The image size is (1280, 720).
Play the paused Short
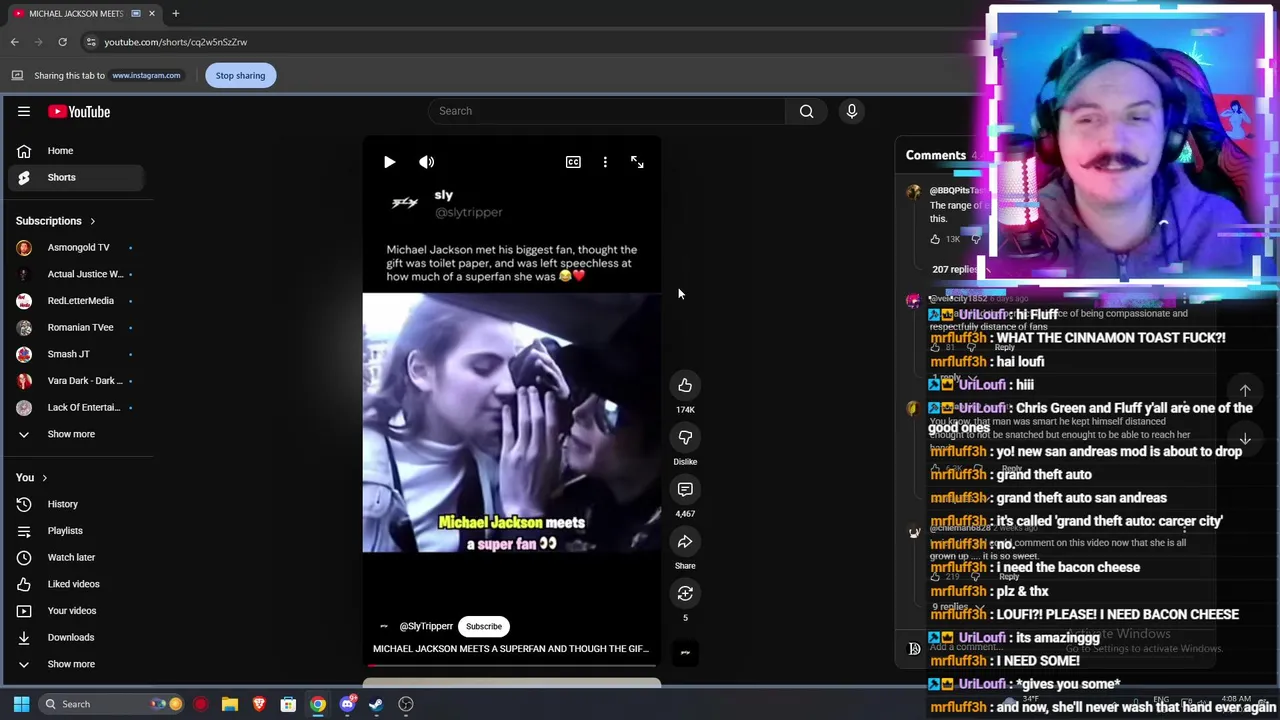tap(389, 162)
